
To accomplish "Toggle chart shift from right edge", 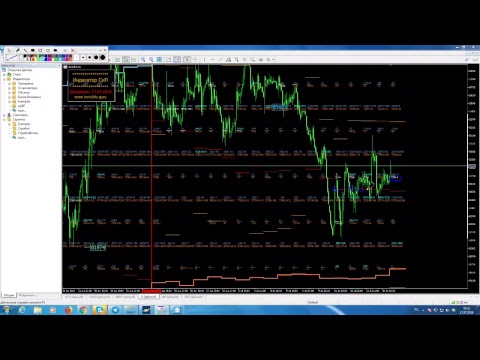I will 177,59.
